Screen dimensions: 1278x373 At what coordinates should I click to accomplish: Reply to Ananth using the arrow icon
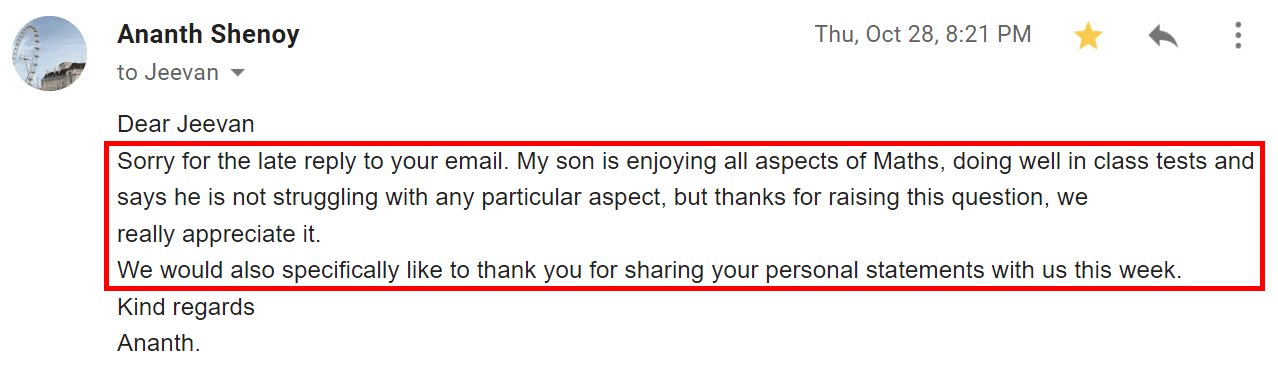click(x=1163, y=37)
